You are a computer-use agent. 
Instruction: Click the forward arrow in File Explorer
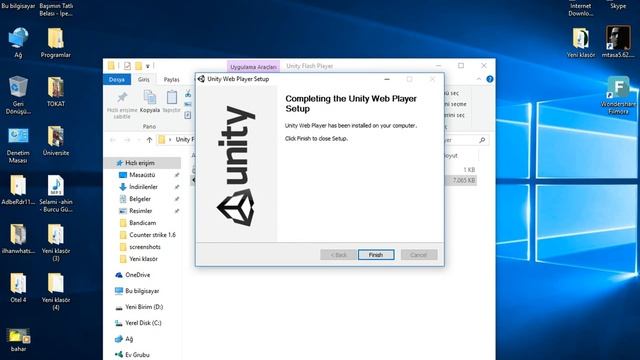pyautogui.click(x=127, y=140)
